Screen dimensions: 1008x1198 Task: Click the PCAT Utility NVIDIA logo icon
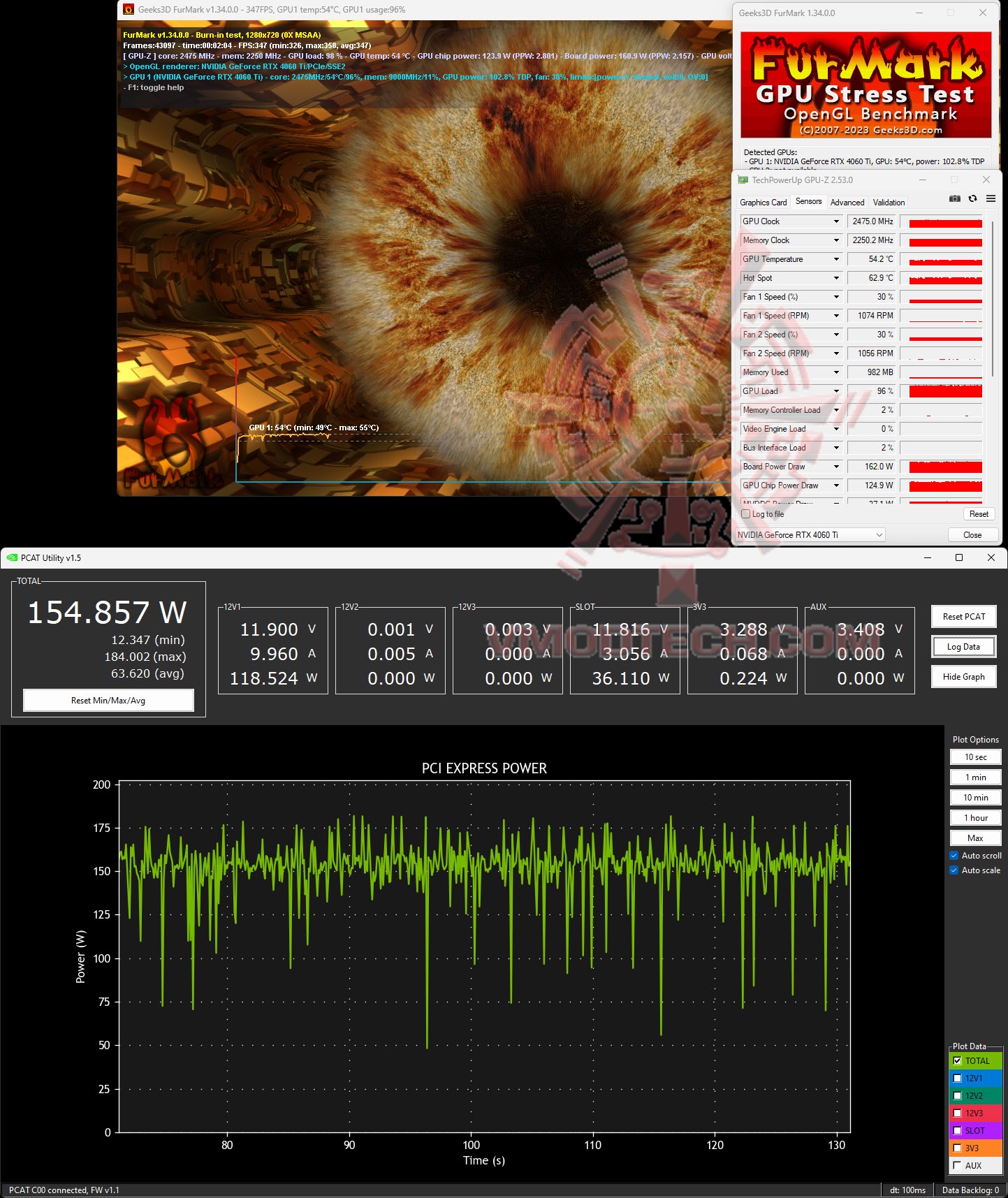tap(12, 557)
